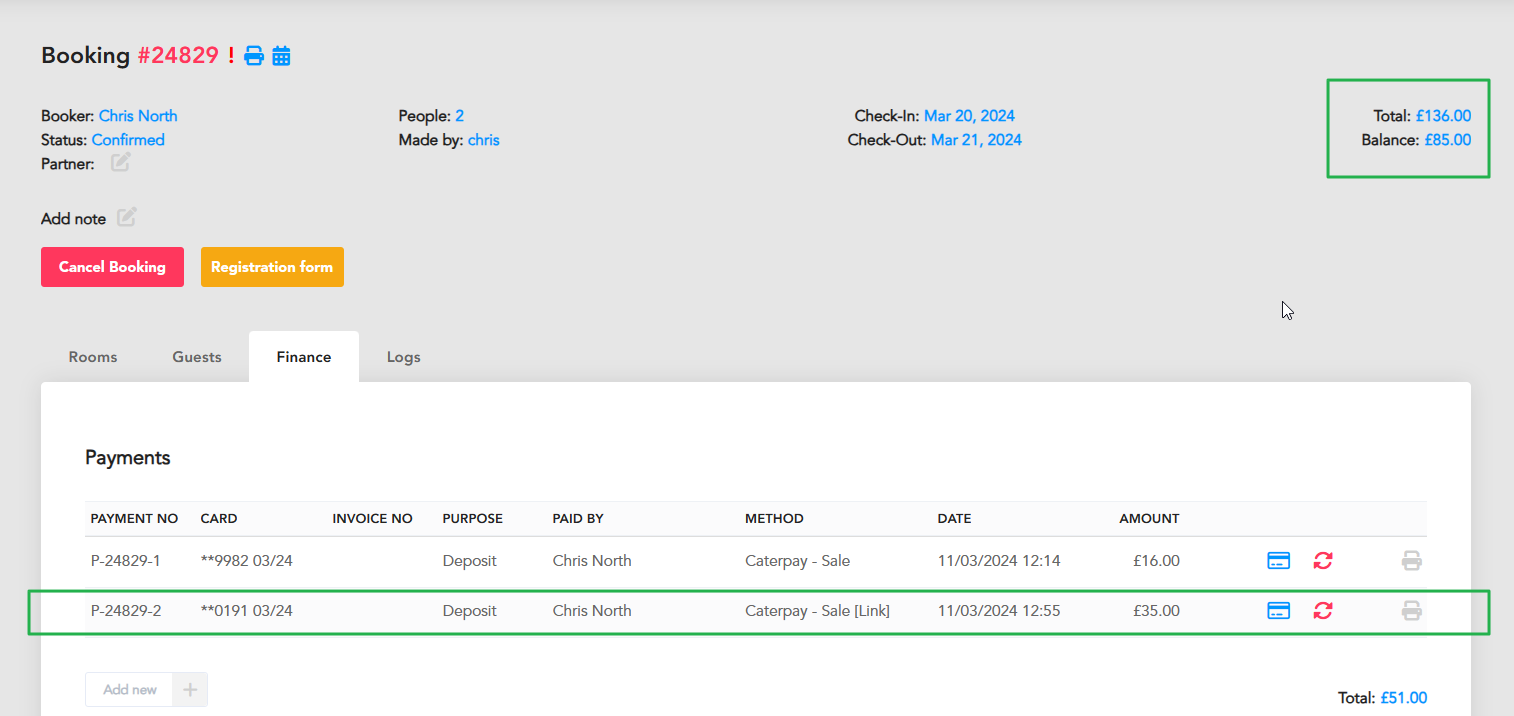Print receipt for payment P-24829-2

pyautogui.click(x=1411, y=610)
